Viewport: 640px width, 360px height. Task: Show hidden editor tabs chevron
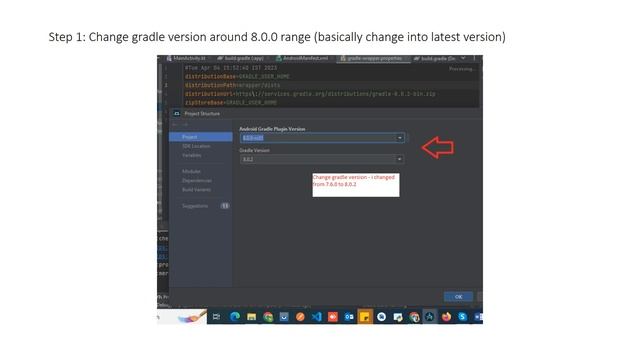pos(463,58)
